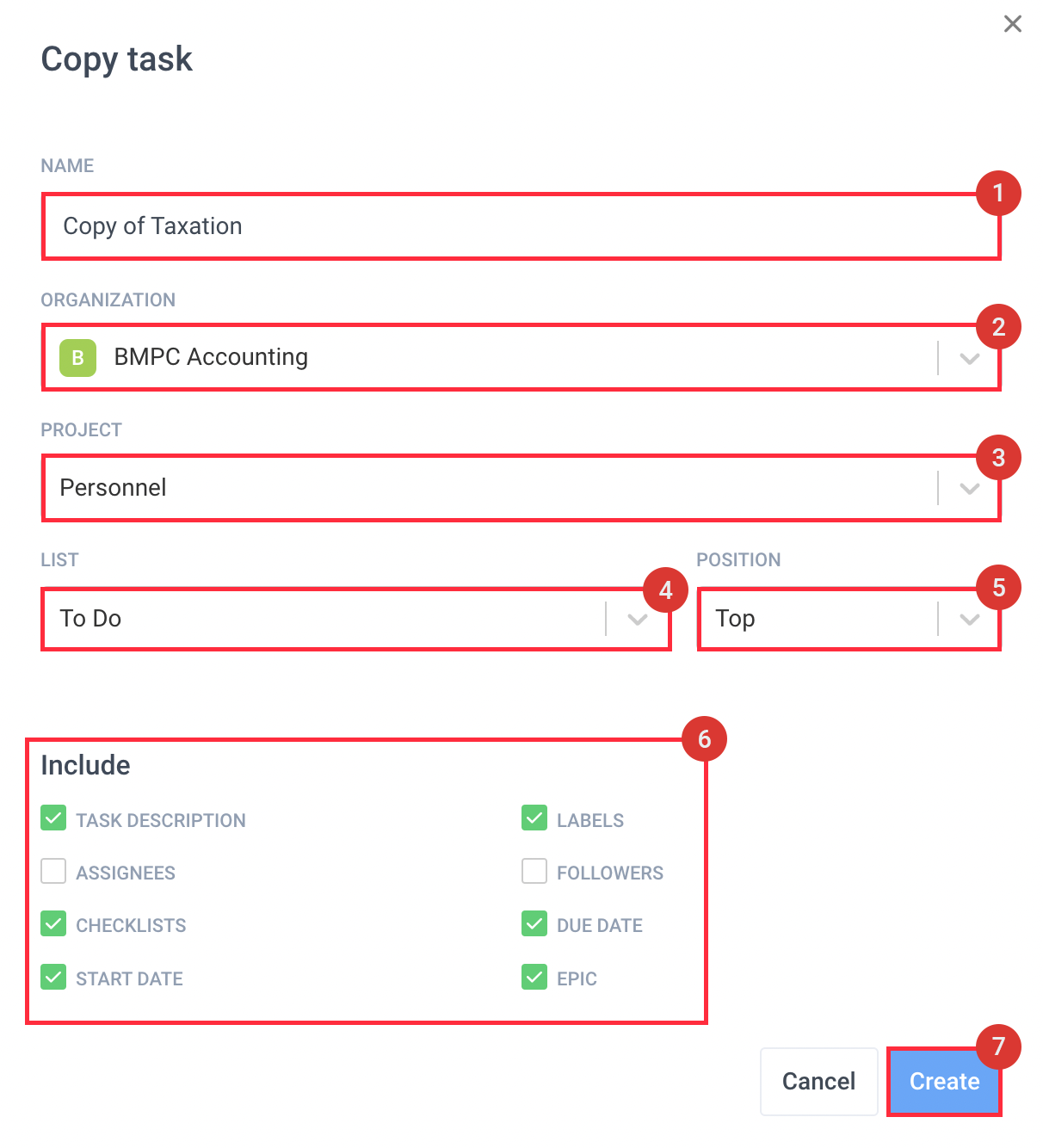This screenshot has height=1148, width=1043.
Task: Click the red annotation marker number 1
Action: coord(998,193)
